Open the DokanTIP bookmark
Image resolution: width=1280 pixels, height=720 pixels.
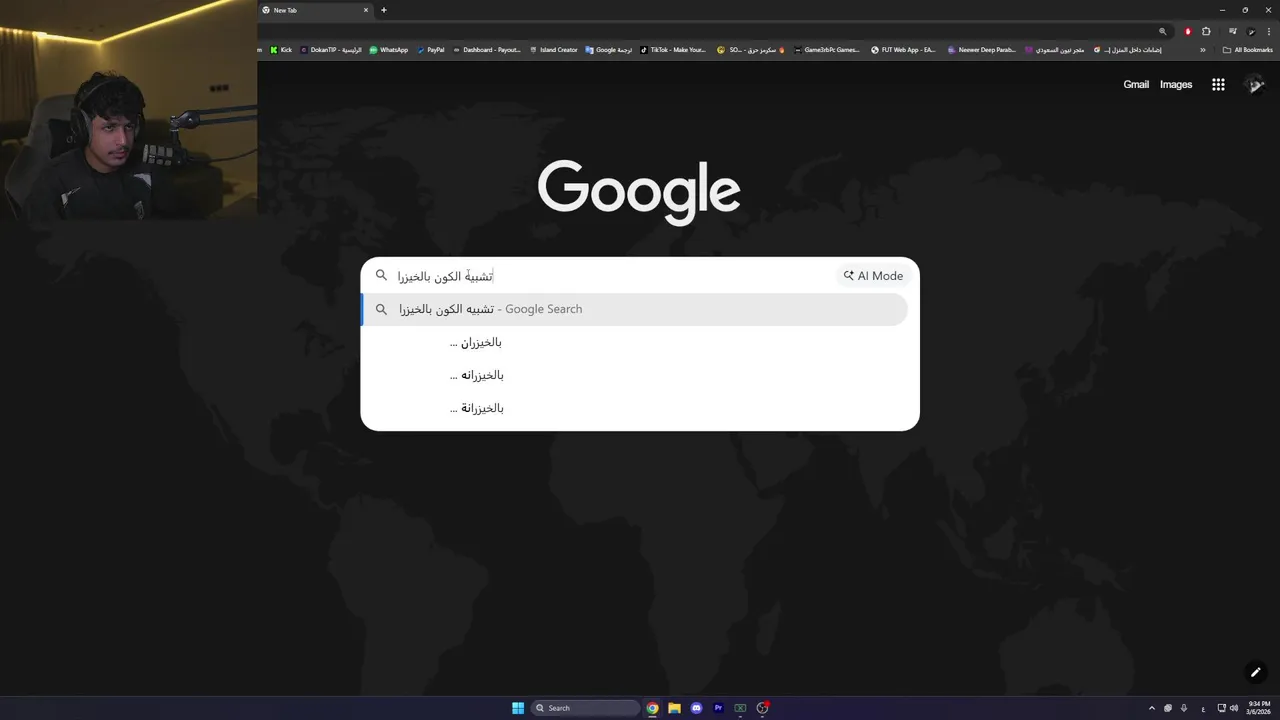pos(331,50)
